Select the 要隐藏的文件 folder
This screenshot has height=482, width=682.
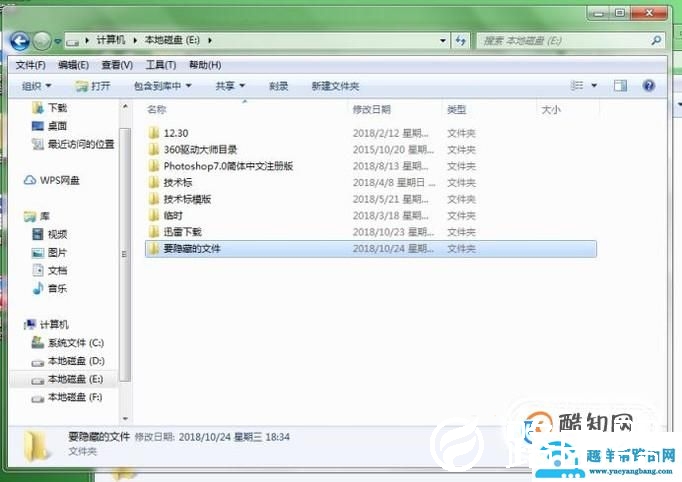371,249
